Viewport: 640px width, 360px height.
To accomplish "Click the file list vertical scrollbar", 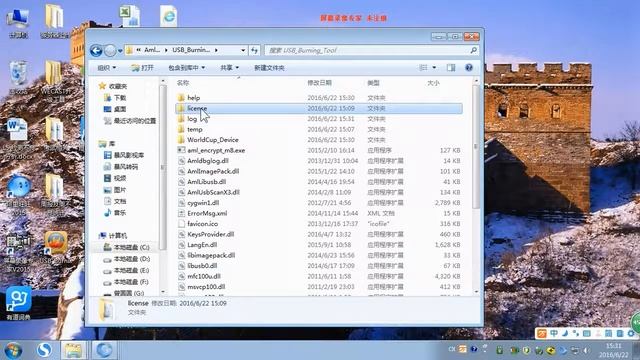I will pyautogui.click(x=476, y=147).
